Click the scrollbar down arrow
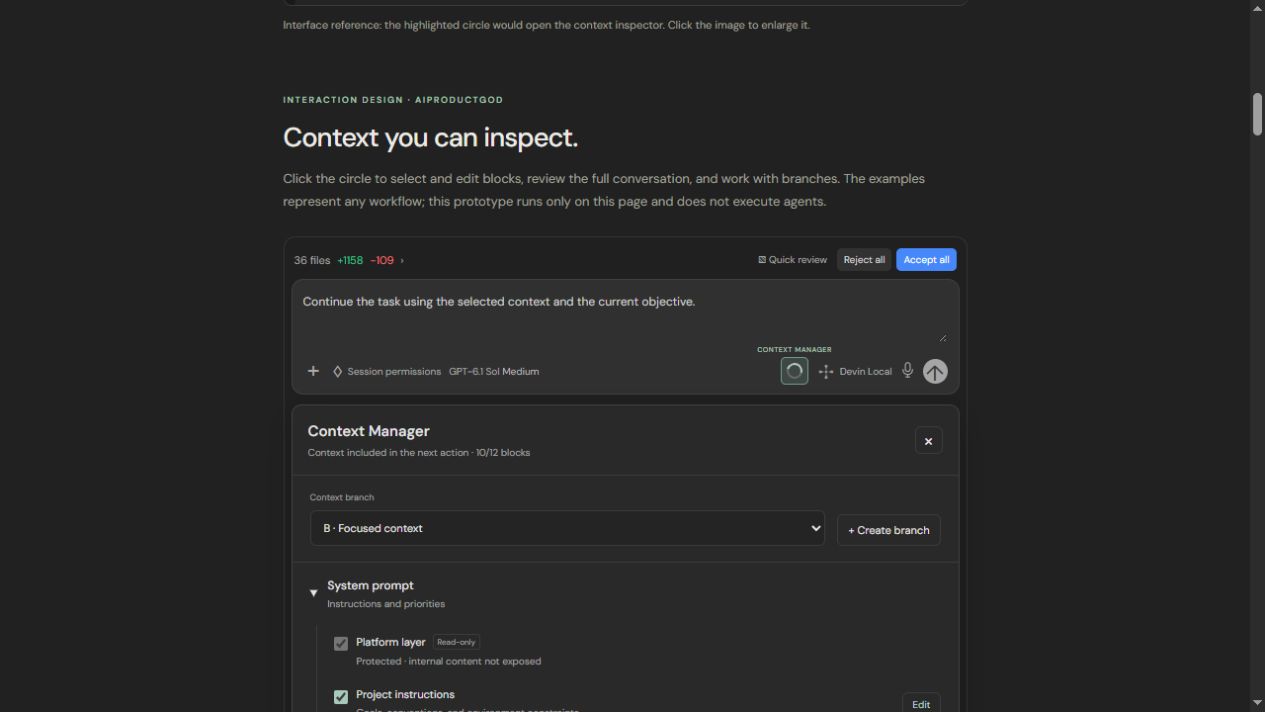The width and height of the screenshot is (1265, 712). (x=1257, y=703)
